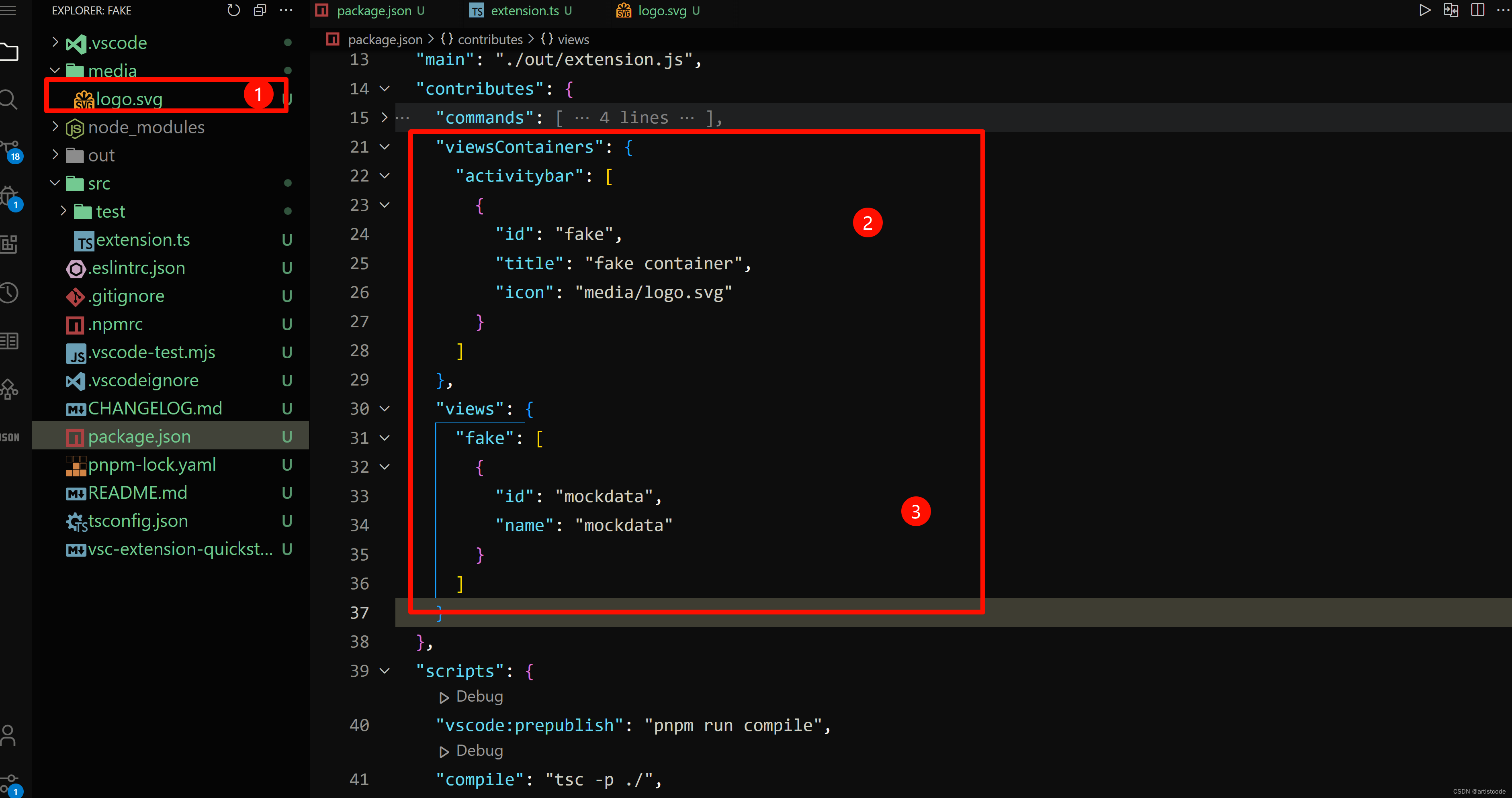Open tsconfig.json file

(x=170, y=520)
